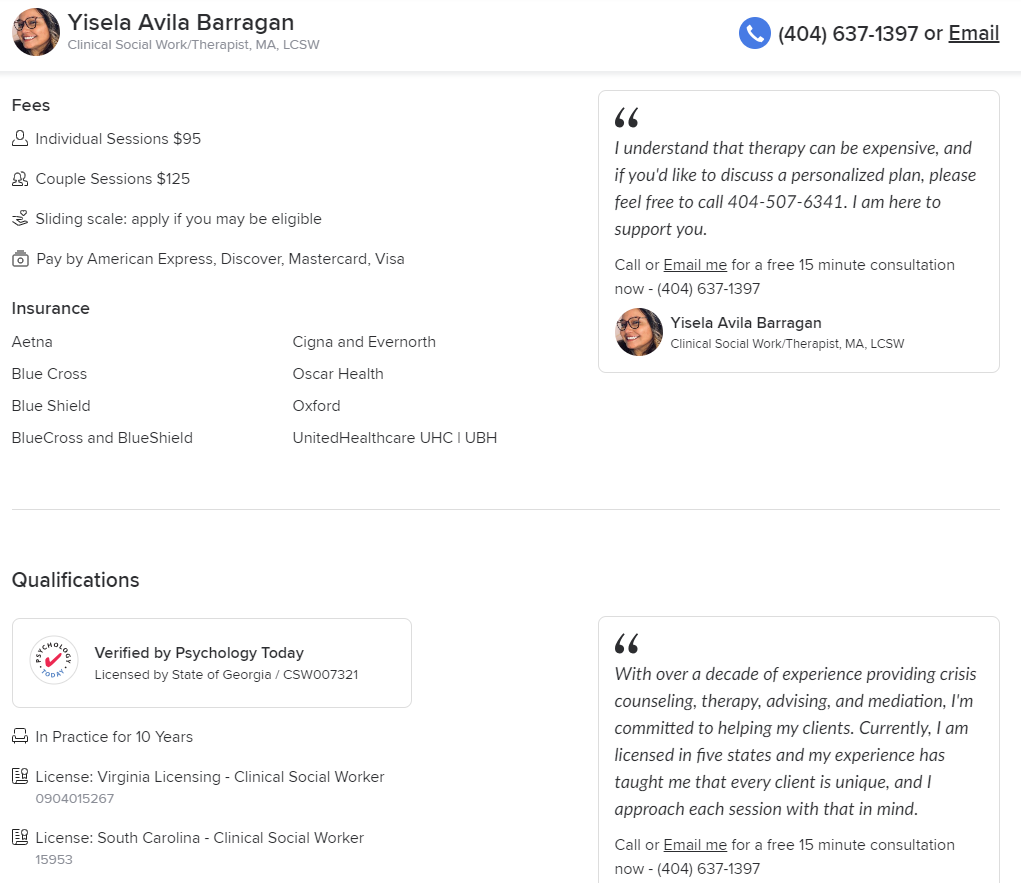Image resolution: width=1021 pixels, height=883 pixels.
Task: Click the header profile photo of Yisela
Action: [36, 32]
